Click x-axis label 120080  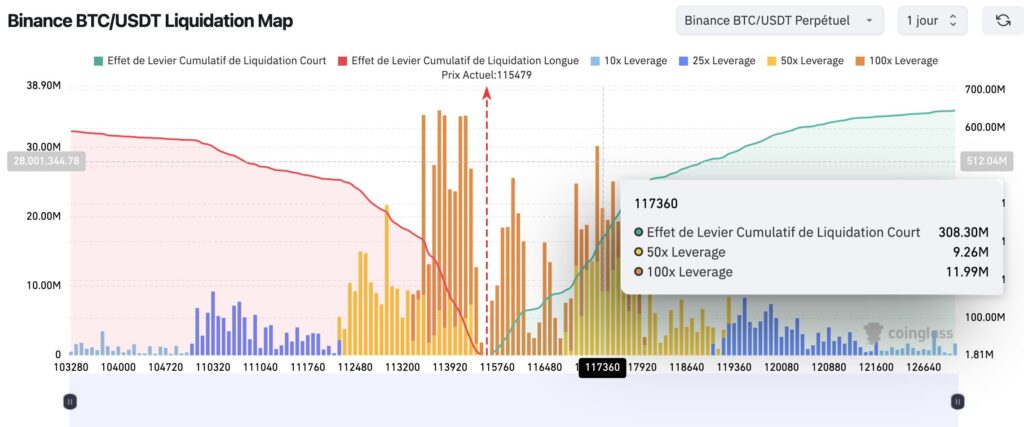coord(782,368)
